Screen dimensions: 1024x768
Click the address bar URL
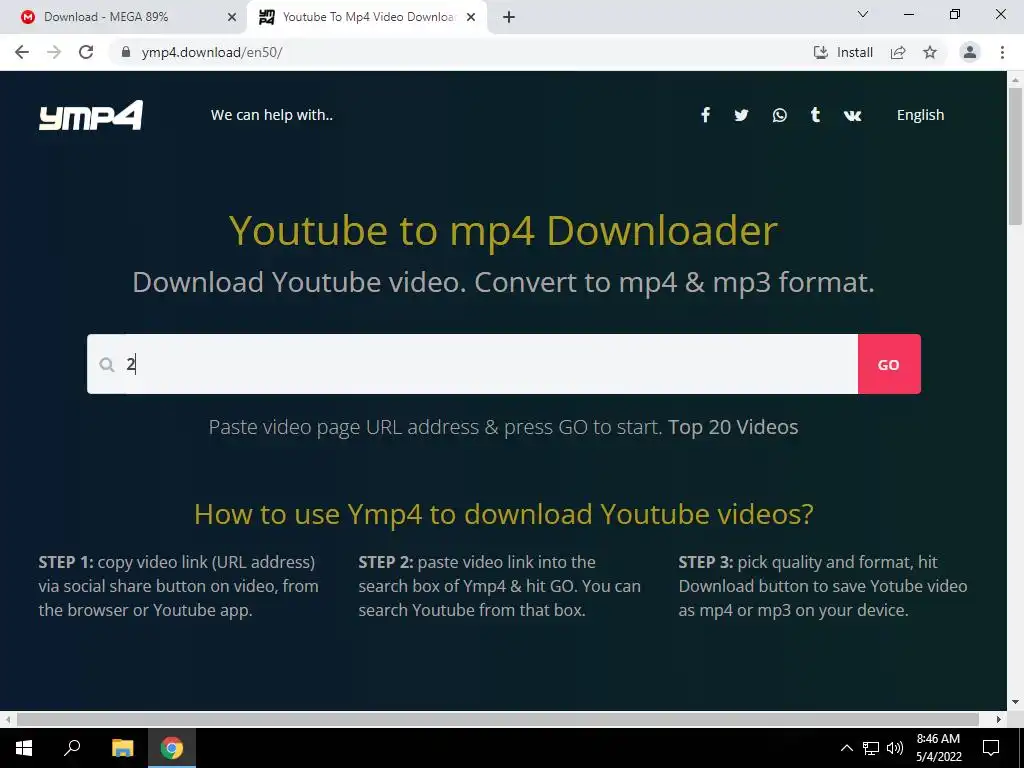pos(212,52)
